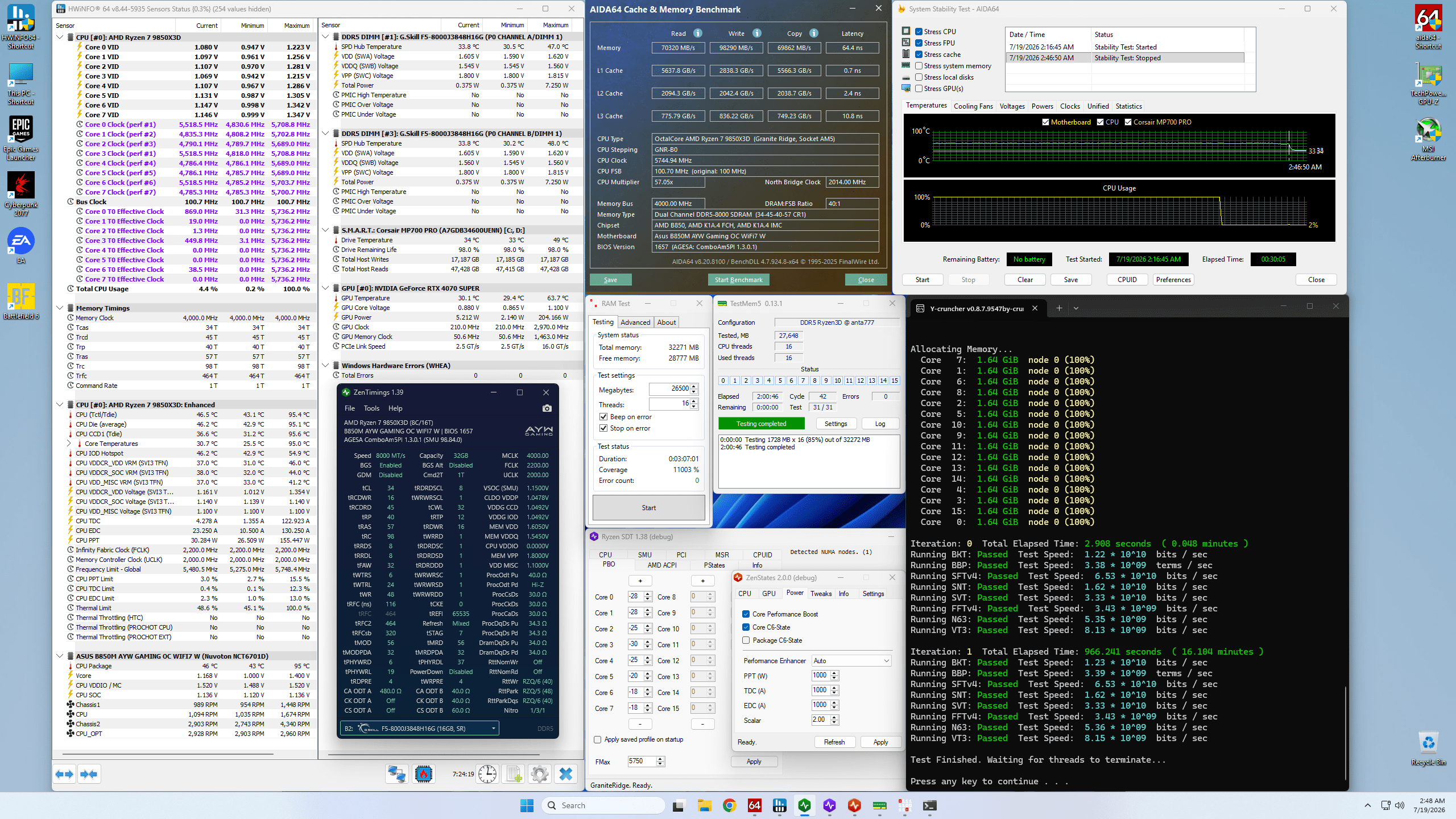
Task: Collapse the GPU [#0] NVIDIA GeForce RTX 4070 SUPER group
Action: point(325,288)
